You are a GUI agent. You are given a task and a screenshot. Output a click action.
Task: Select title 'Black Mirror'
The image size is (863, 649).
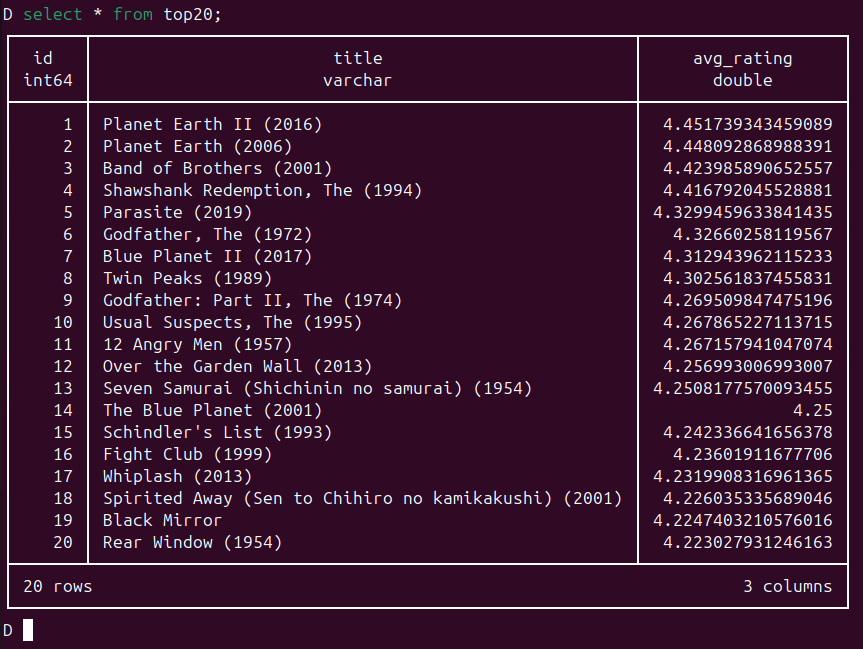[x=162, y=521]
